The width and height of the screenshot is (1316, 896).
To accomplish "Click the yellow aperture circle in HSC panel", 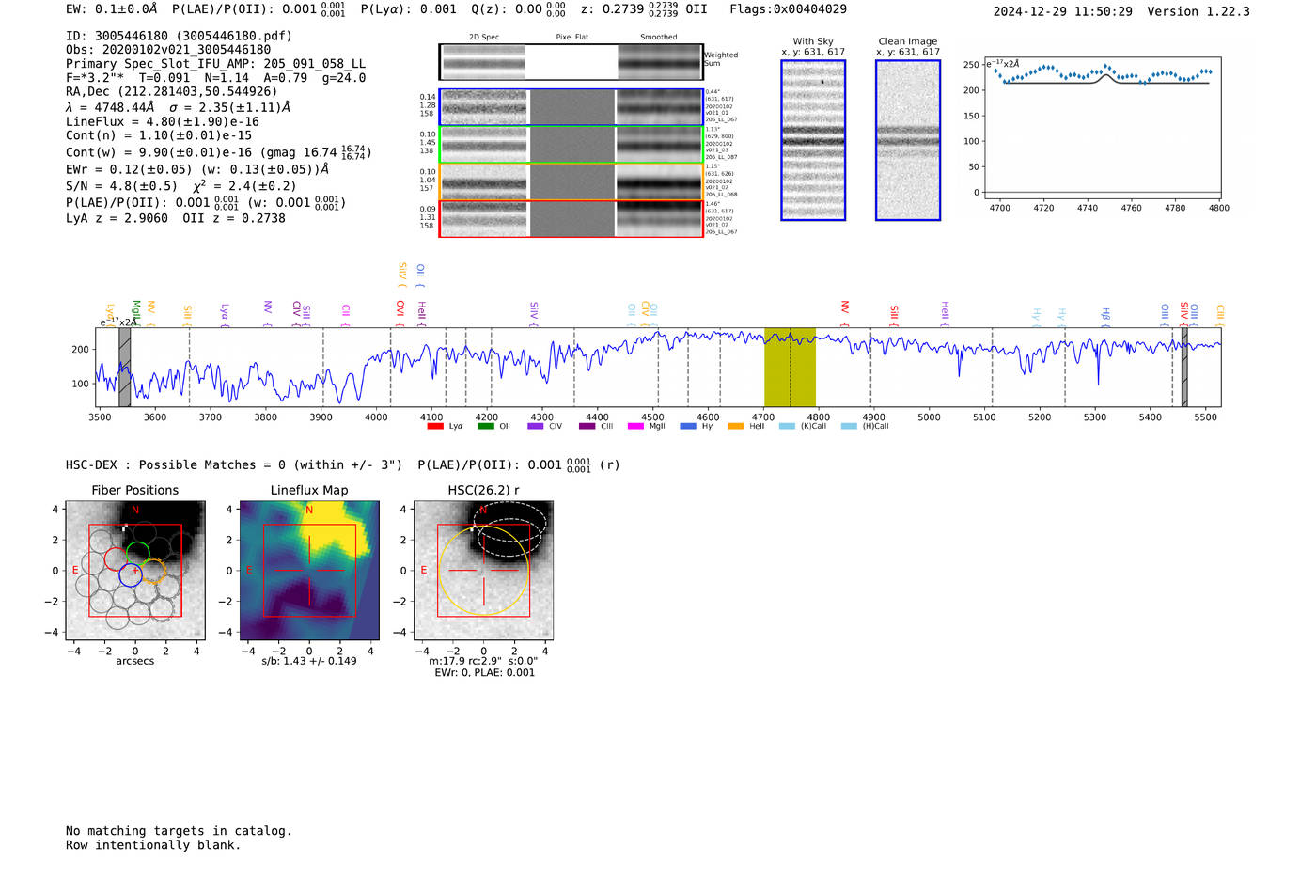I will 483,571.
